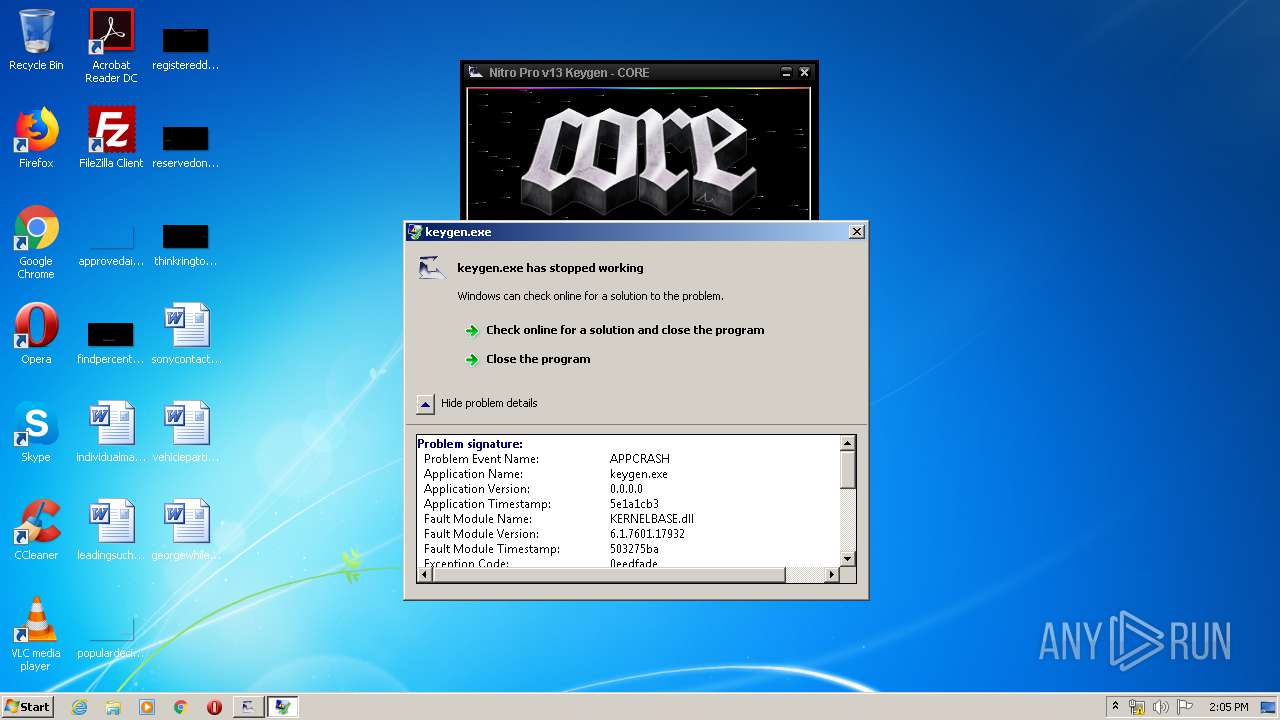This screenshot has width=1280, height=720.
Task: Select the leadingsuch... Word document
Action: [x=111, y=530]
